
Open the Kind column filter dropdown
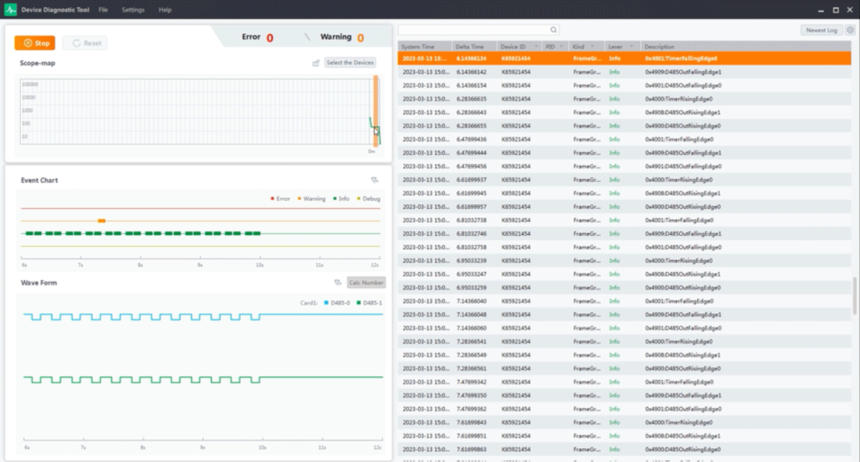coord(592,47)
